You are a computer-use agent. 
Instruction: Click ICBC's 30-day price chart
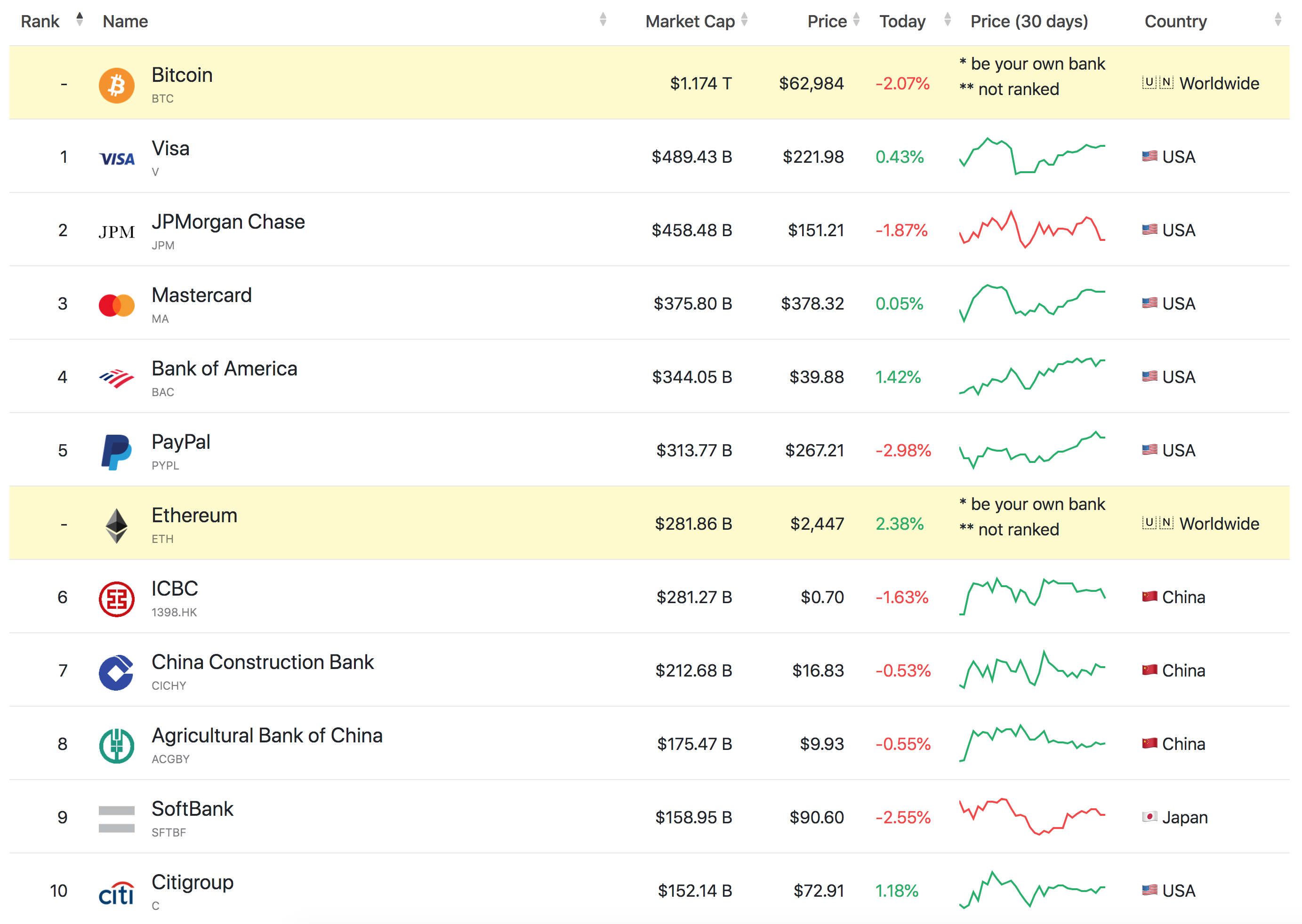[1032, 596]
